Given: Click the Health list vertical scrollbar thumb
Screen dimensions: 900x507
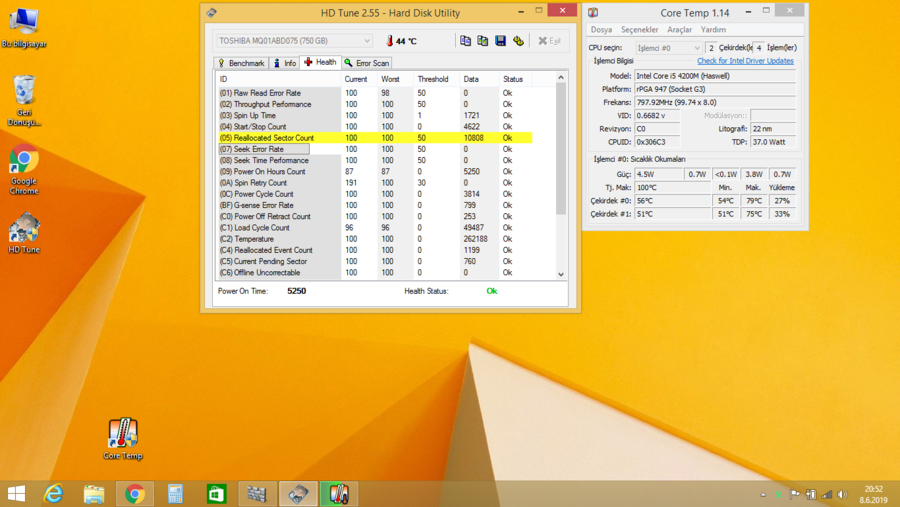Looking at the screenshot, I should click(x=561, y=149).
